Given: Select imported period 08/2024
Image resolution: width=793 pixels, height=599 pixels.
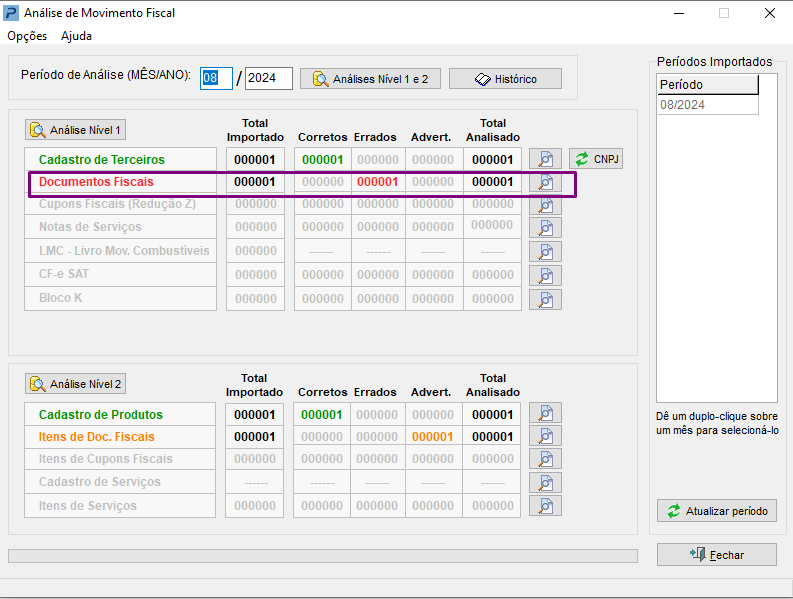Looking at the screenshot, I should [x=708, y=105].
